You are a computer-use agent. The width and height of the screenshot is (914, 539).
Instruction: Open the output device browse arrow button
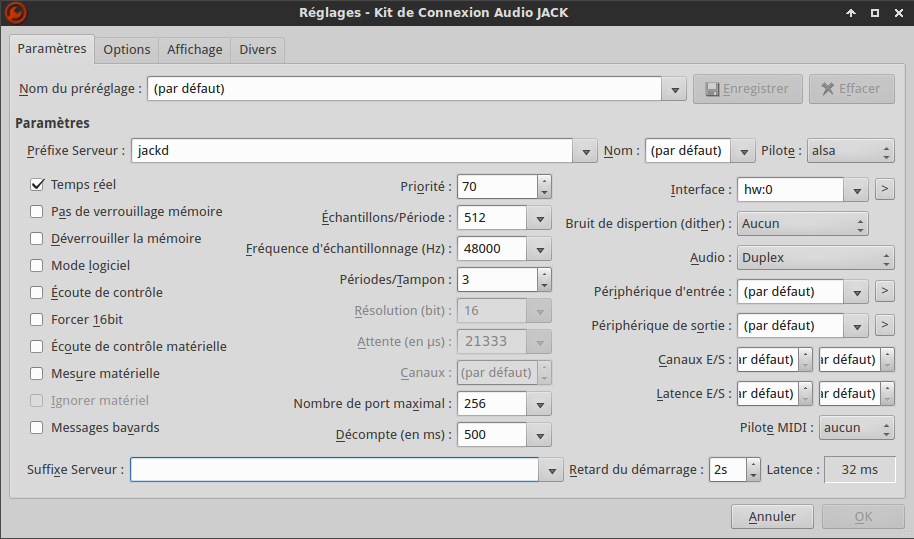coord(884,325)
